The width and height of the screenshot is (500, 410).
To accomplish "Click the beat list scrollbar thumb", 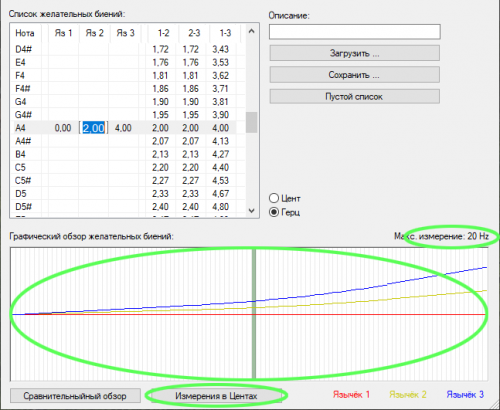I will [252, 123].
